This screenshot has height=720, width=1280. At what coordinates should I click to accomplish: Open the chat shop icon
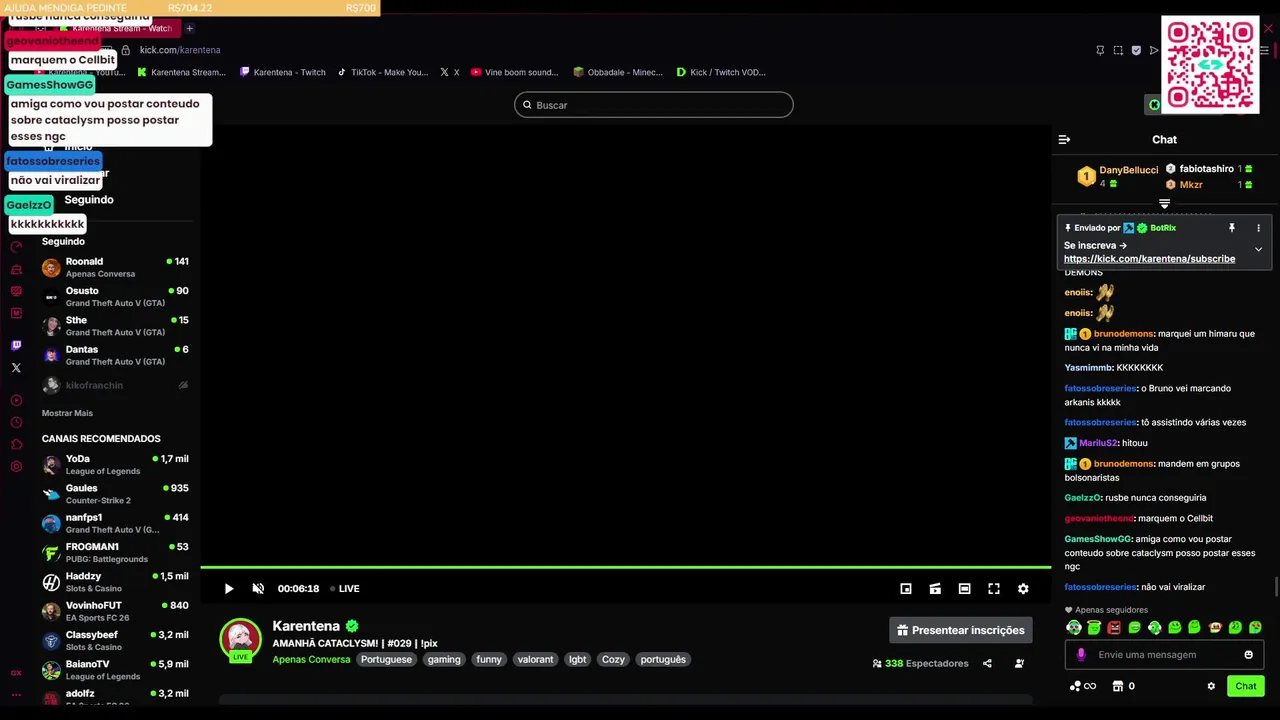click(x=1118, y=686)
